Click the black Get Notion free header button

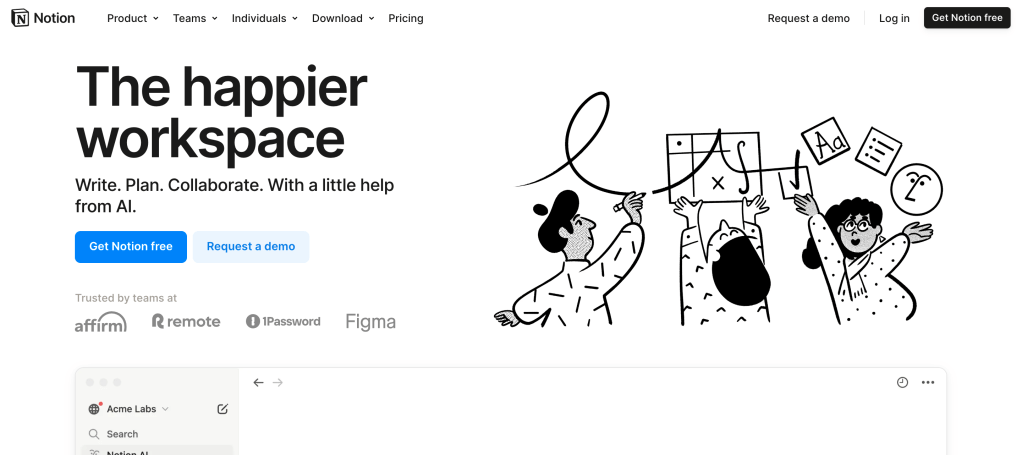pyautogui.click(x=967, y=18)
